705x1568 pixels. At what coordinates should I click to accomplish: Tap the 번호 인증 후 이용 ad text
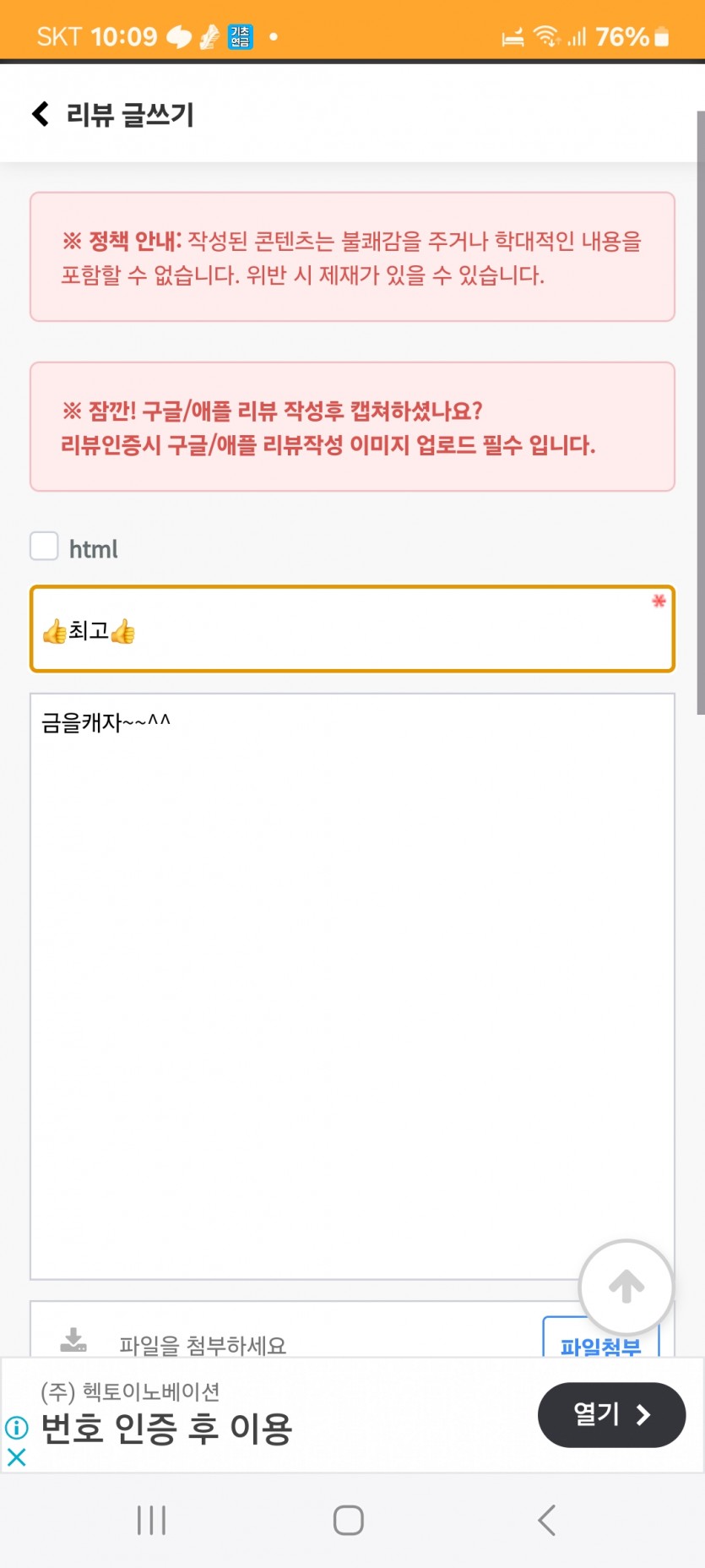(166, 1429)
